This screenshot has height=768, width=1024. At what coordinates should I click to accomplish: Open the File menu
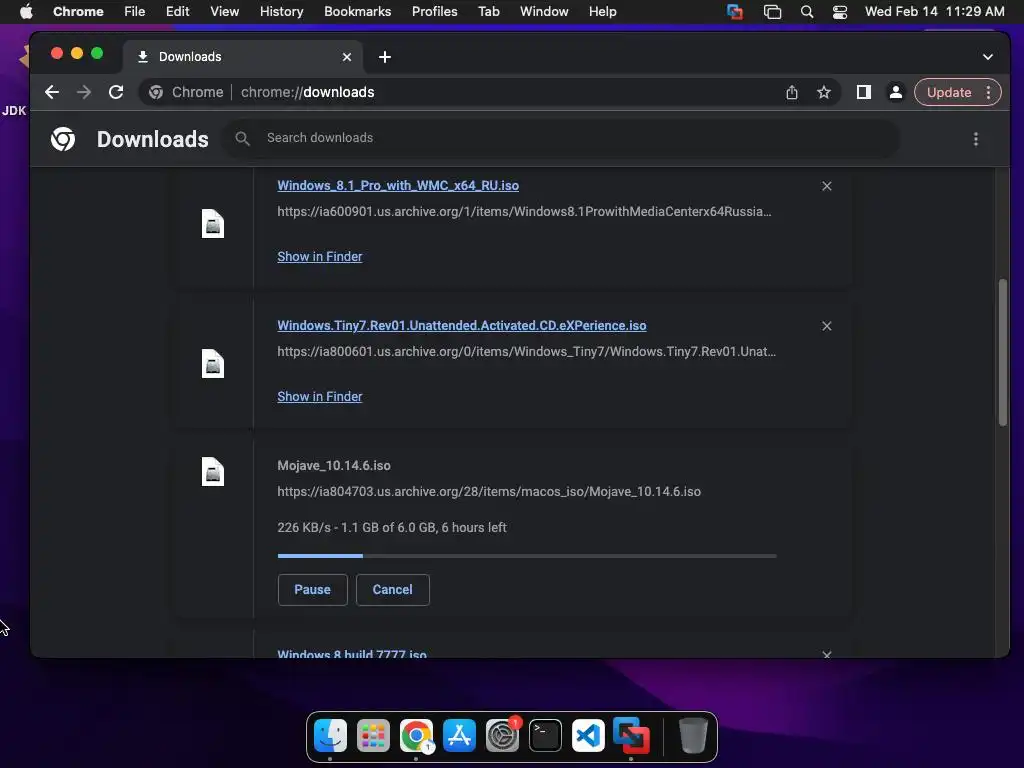pos(135,12)
